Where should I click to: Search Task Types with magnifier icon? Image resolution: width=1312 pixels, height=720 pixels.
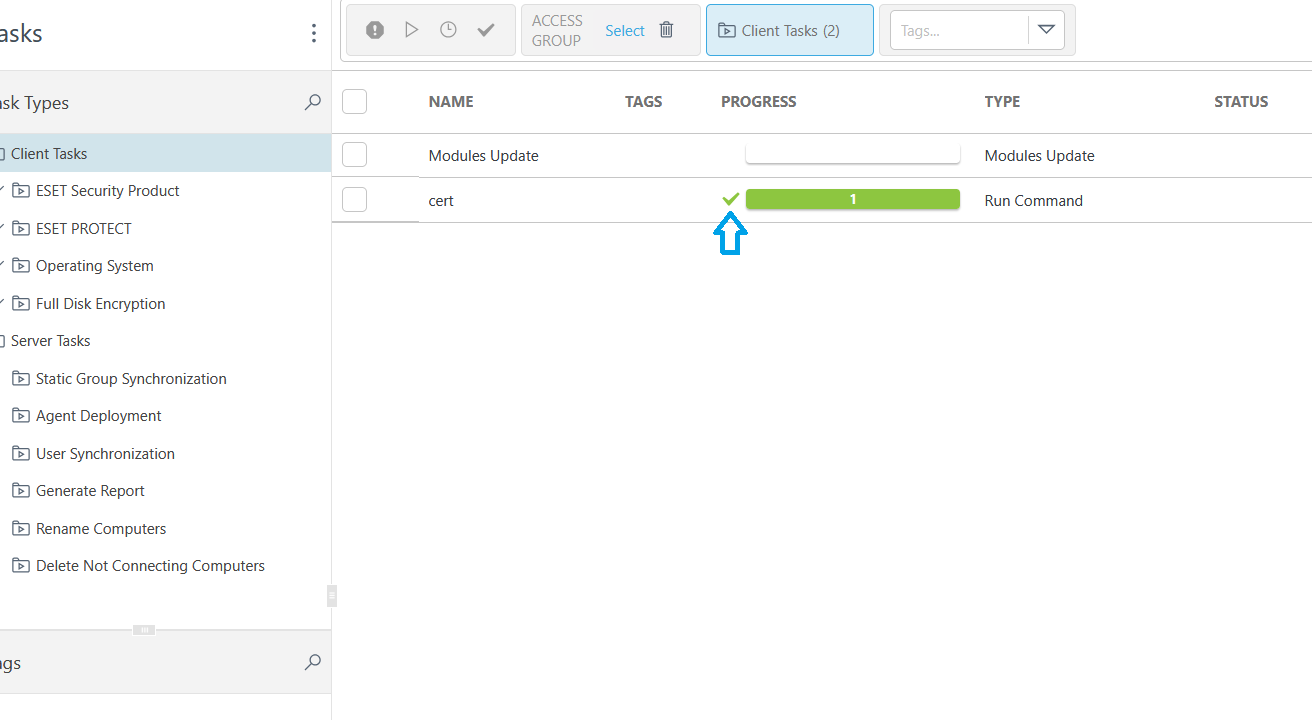click(313, 102)
